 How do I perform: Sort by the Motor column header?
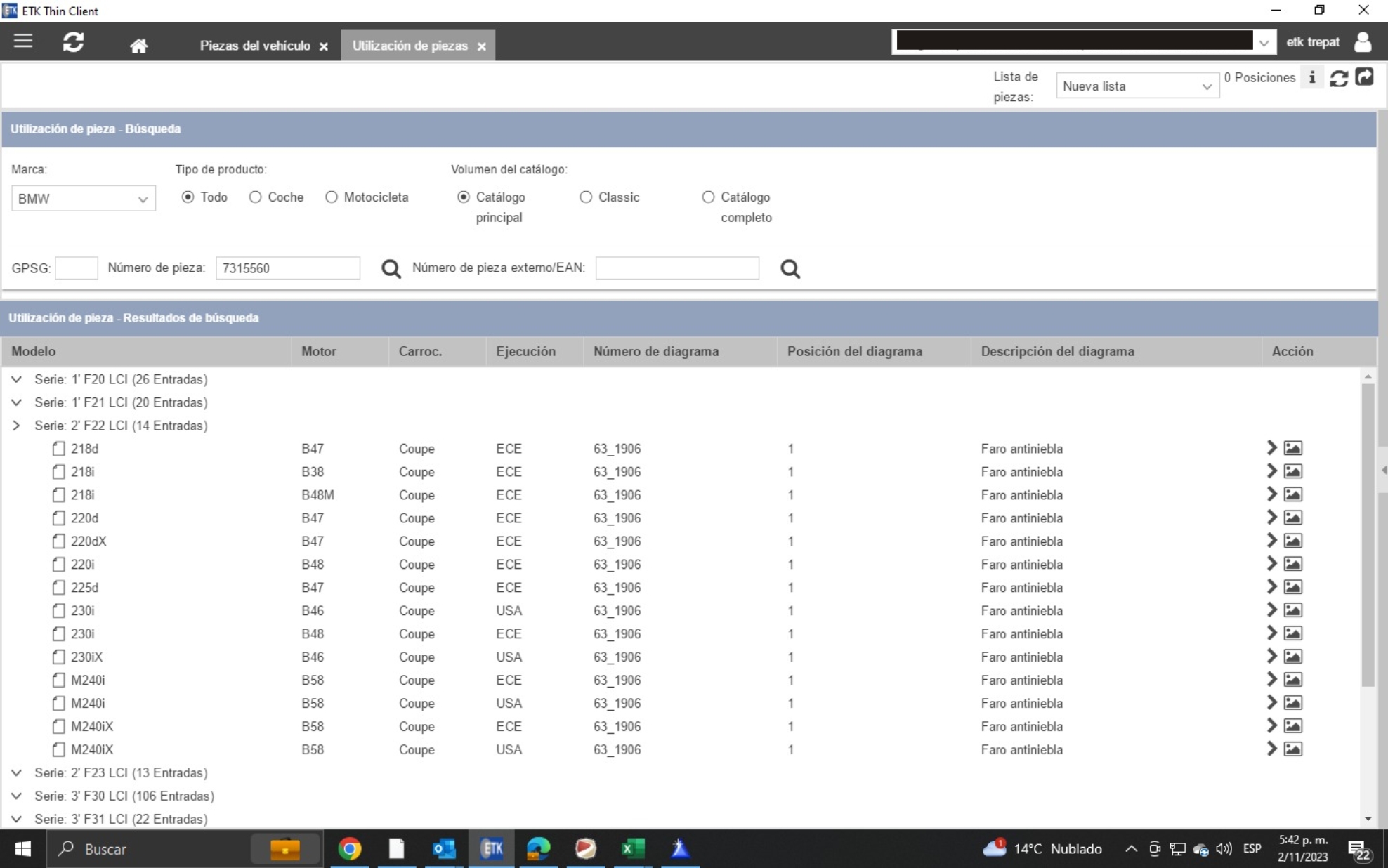coord(319,351)
